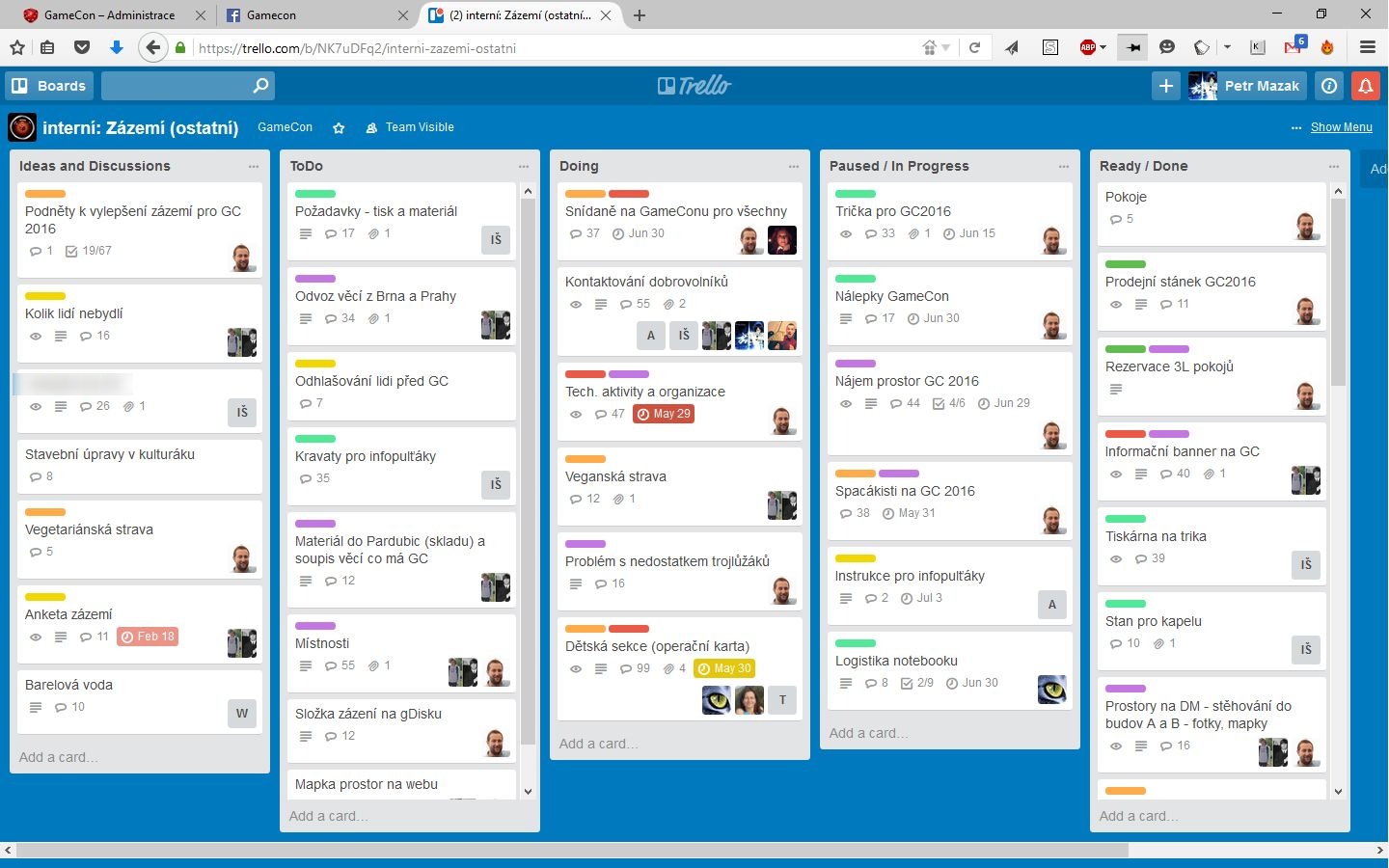1389x868 pixels.
Task: Open Ready / Done list options menu
Action: point(1334,166)
